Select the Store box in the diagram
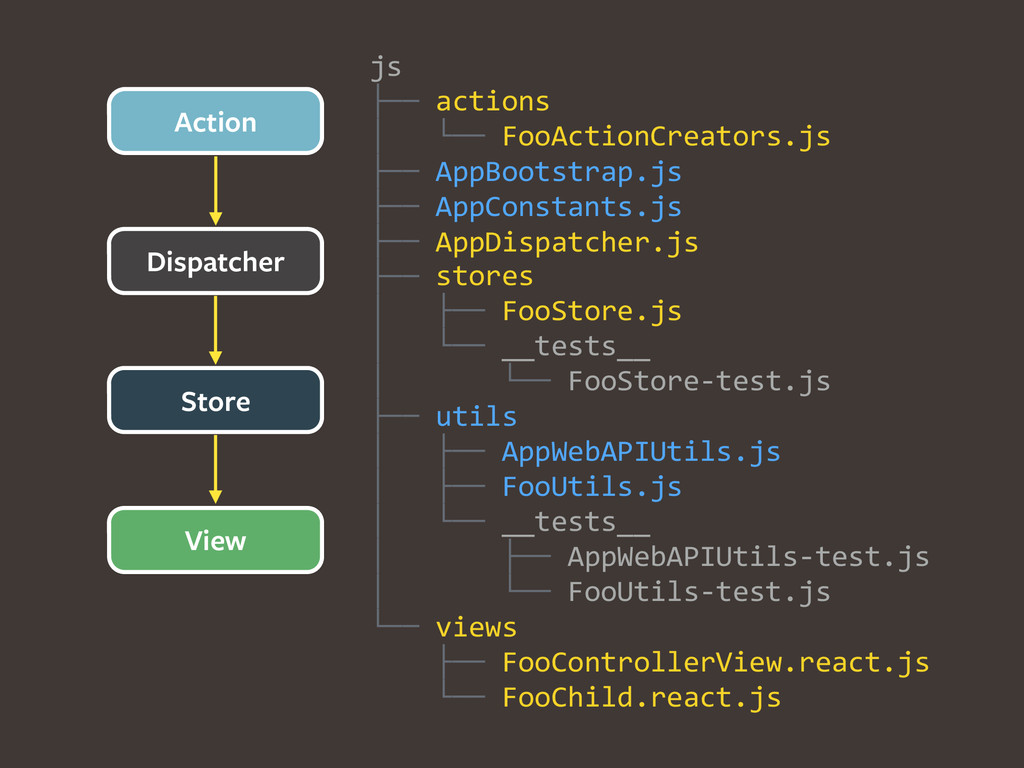Viewport: 1024px width, 768px height. tap(215, 402)
